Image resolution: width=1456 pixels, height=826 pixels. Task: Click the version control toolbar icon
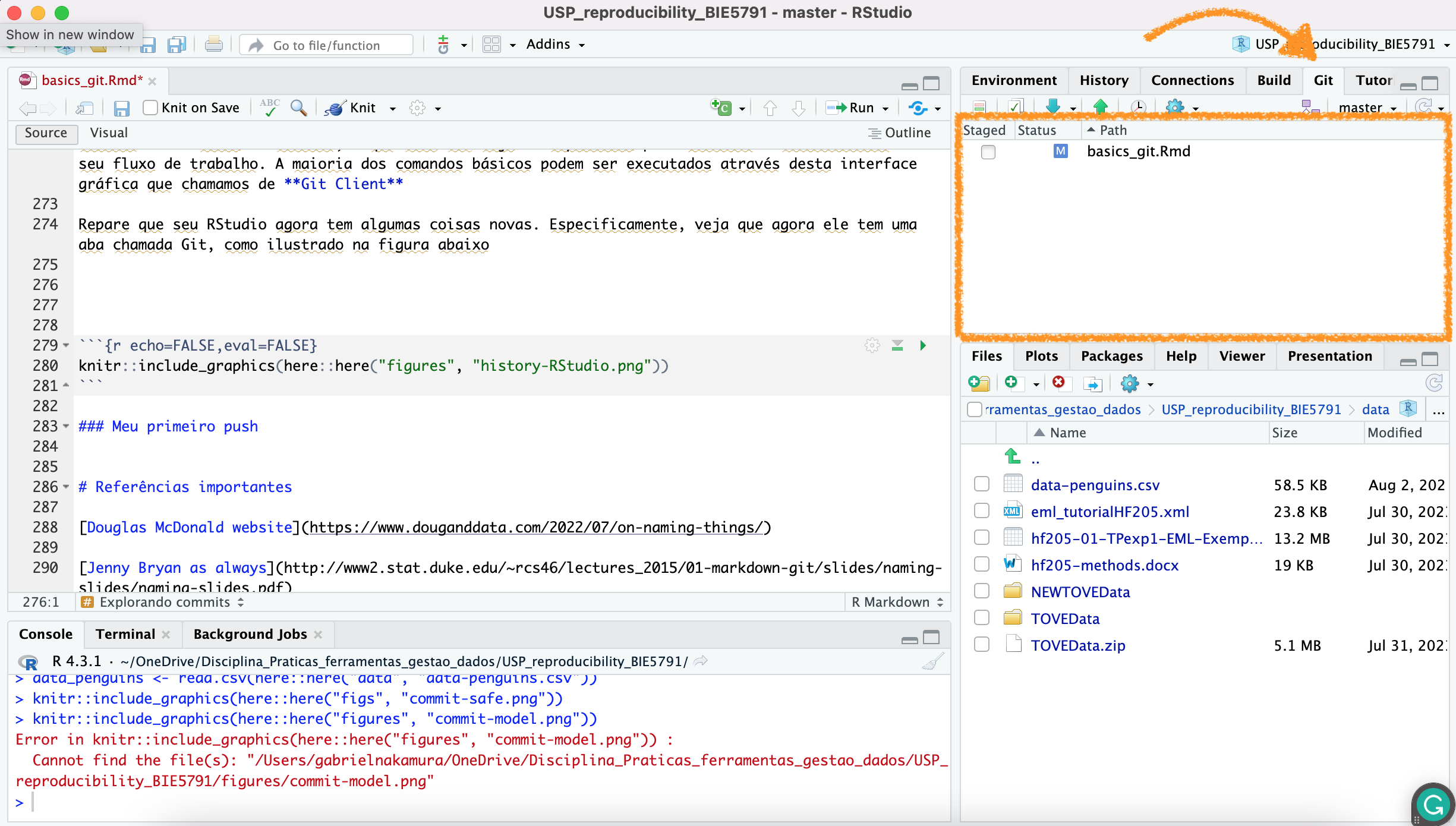tap(443, 45)
